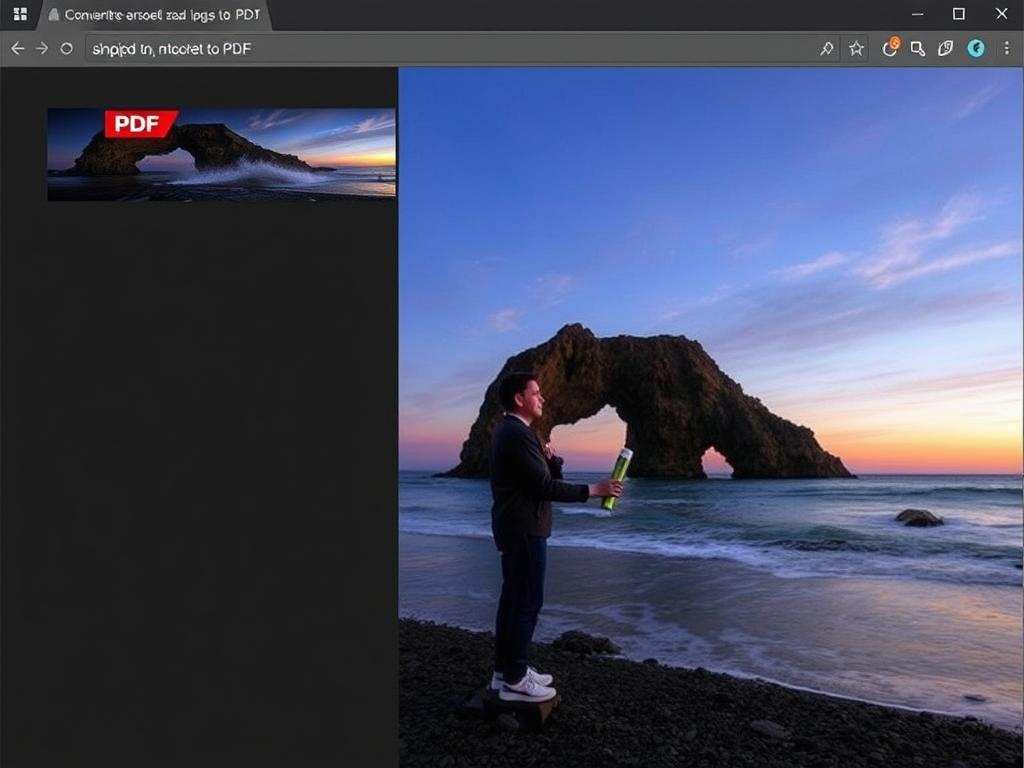Screen dimensions: 1024x768
Task: Open the browser three-dot menu
Action: pos(1006,48)
